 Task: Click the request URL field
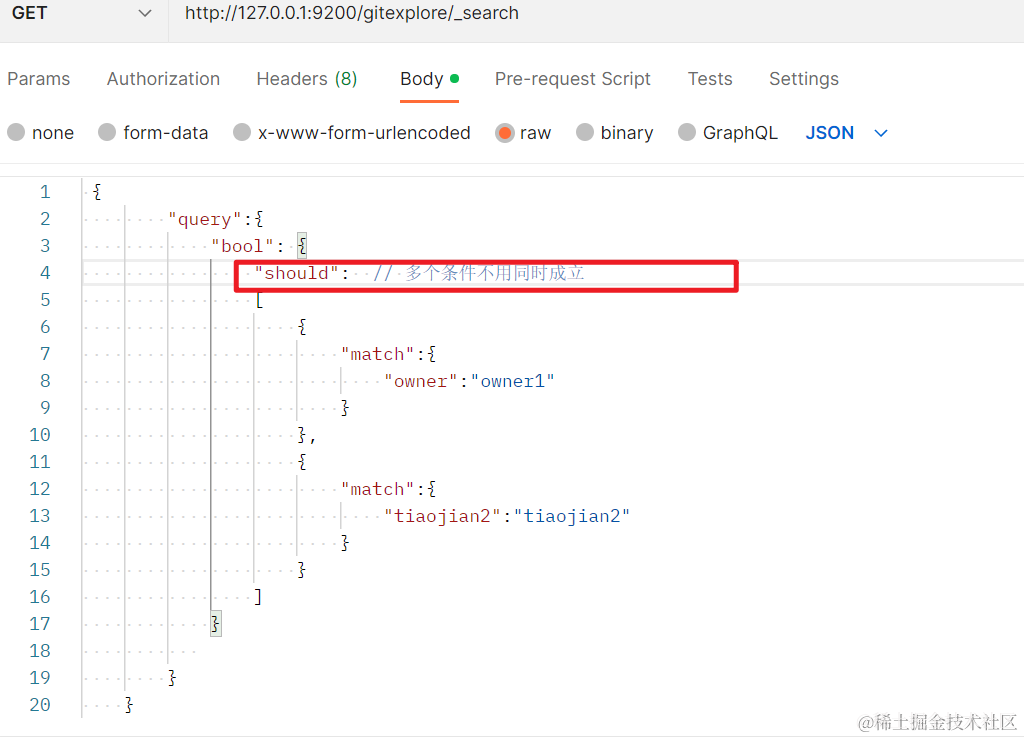[x=596, y=14]
